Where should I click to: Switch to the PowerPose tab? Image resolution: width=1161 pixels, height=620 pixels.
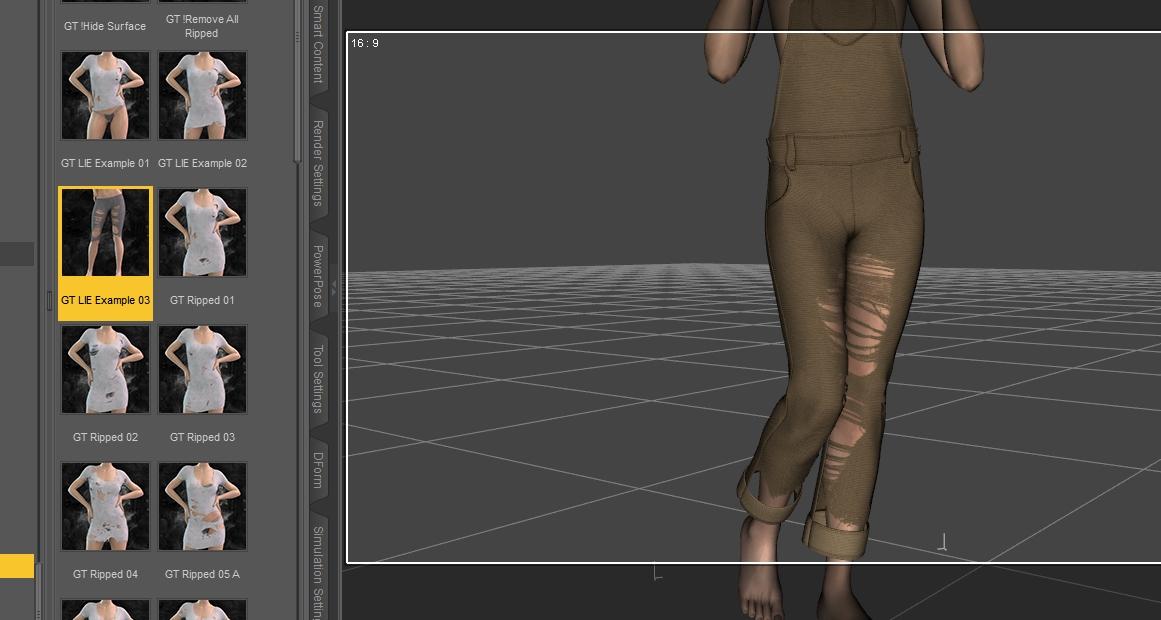click(x=318, y=276)
